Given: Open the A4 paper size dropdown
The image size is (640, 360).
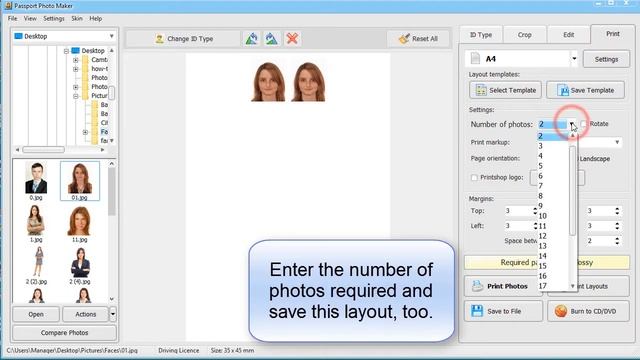Looking at the screenshot, I should 574,59.
